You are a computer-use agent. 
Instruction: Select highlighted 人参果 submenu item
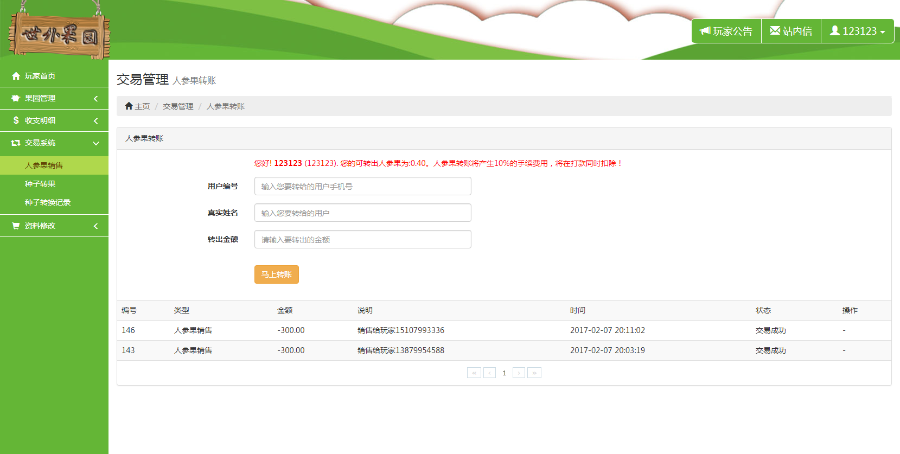pos(54,165)
